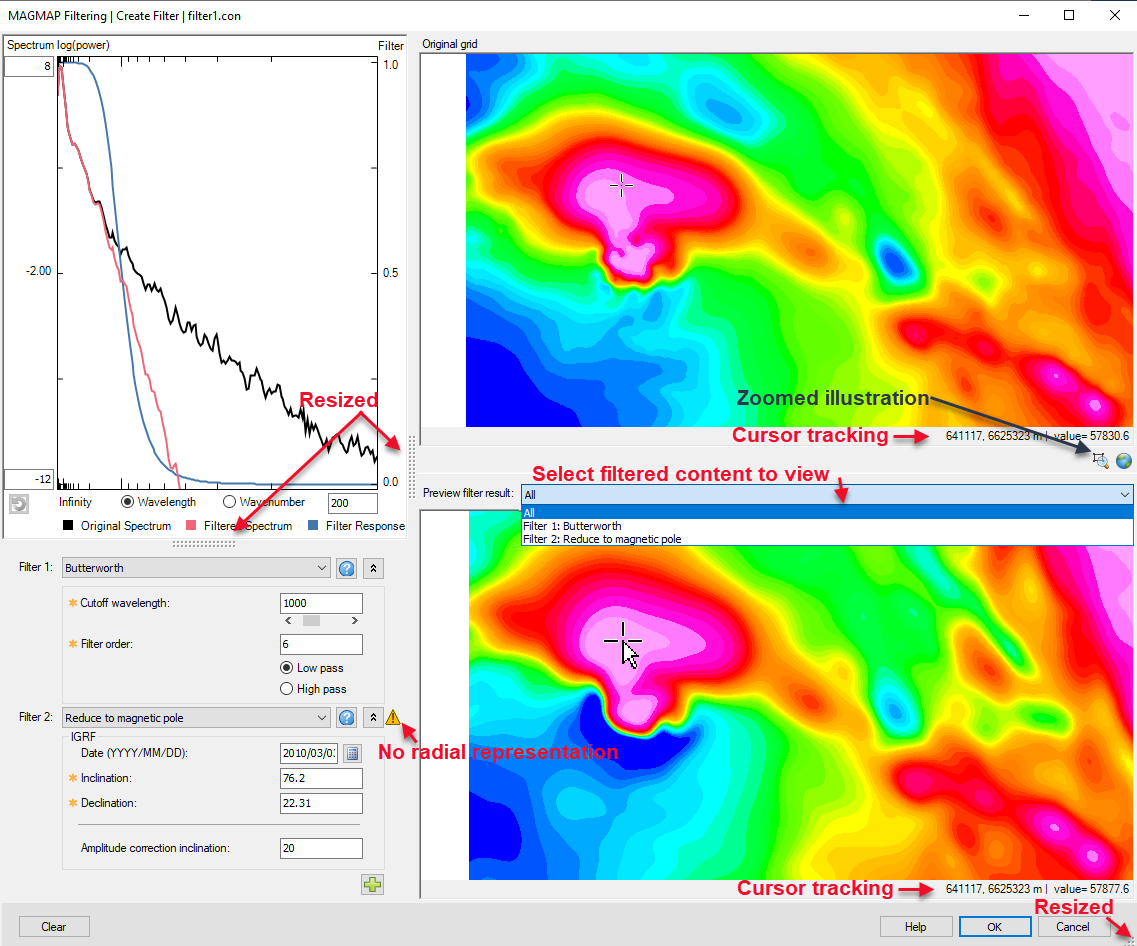Click the cutoff wavelength slider thumb
Image resolution: width=1137 pixels, height=946 pixels.
[311, 621]
